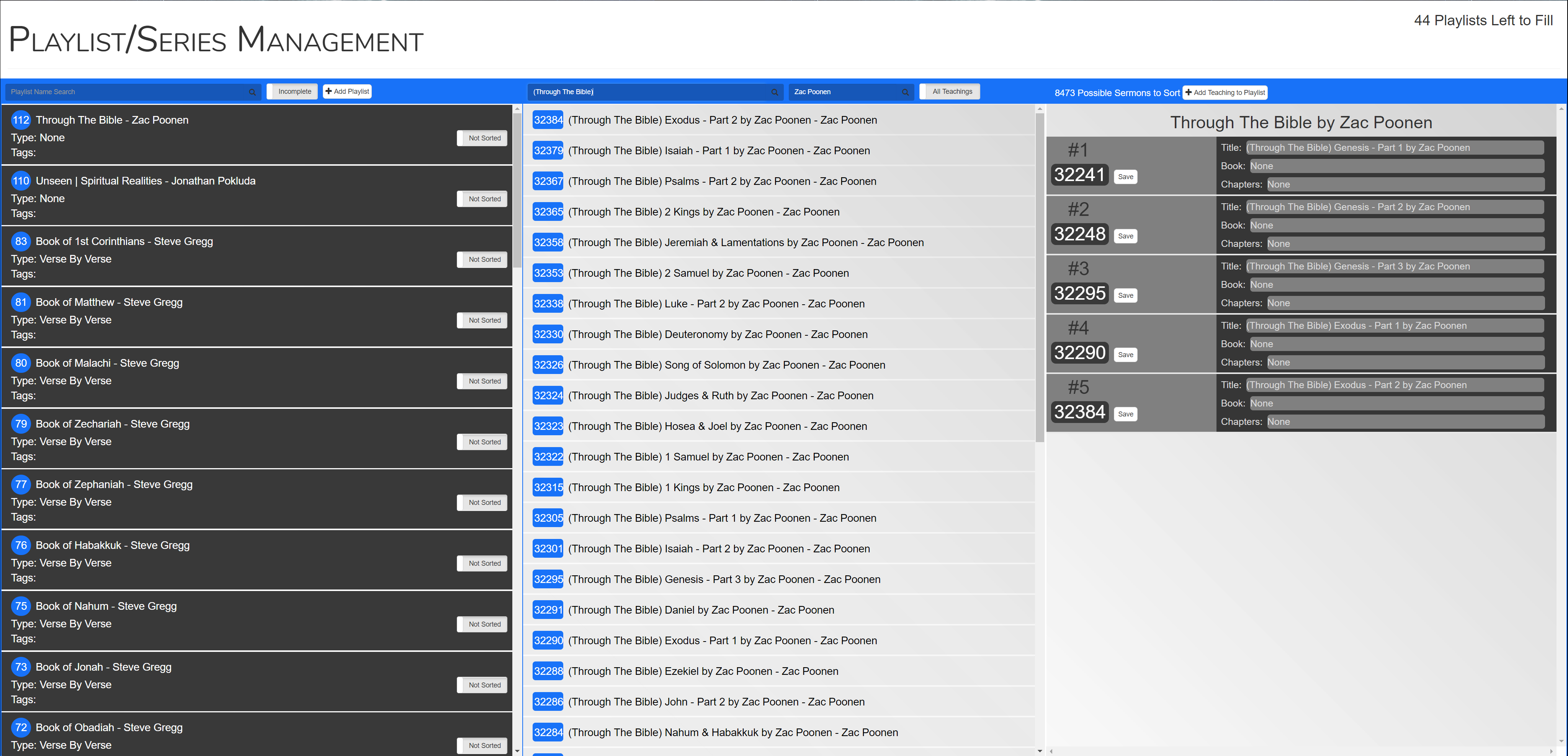Select playlist 76 Book of Habakkuk

click(256, 560)
